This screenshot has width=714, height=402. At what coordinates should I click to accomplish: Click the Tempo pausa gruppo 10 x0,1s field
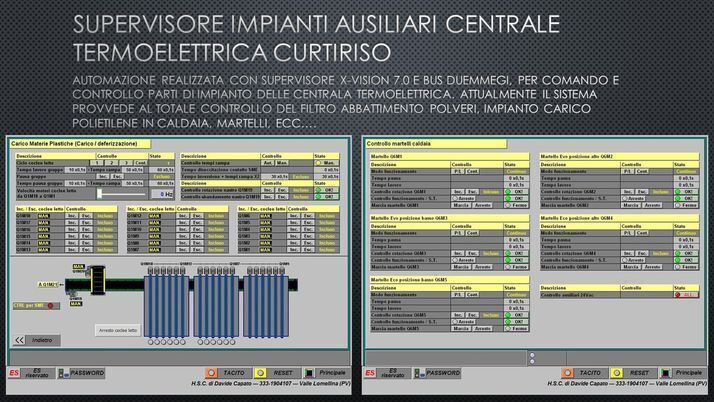[x=76, y=183]
